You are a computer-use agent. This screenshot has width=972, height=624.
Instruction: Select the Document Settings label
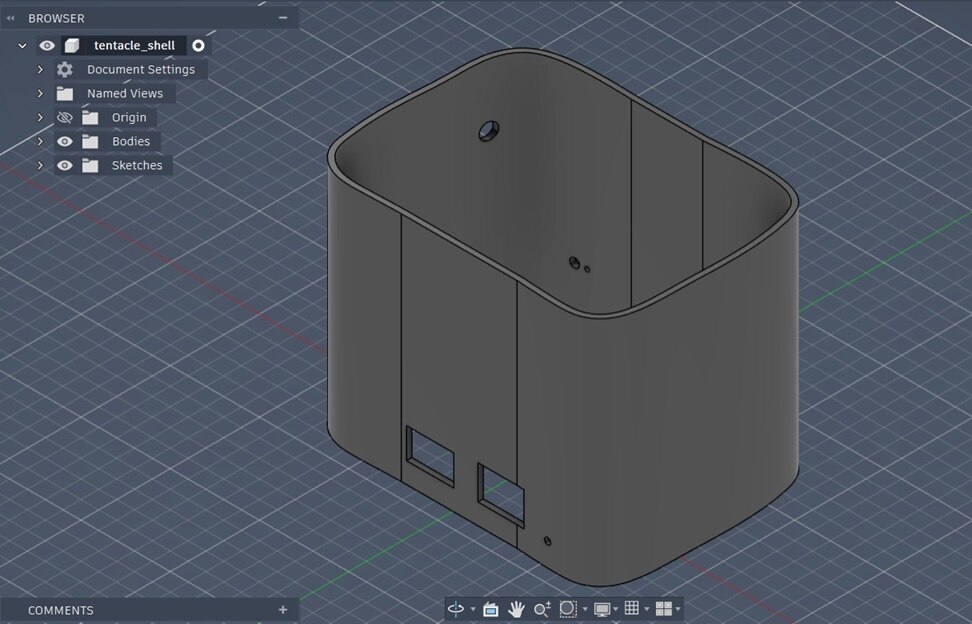point(141,69)
